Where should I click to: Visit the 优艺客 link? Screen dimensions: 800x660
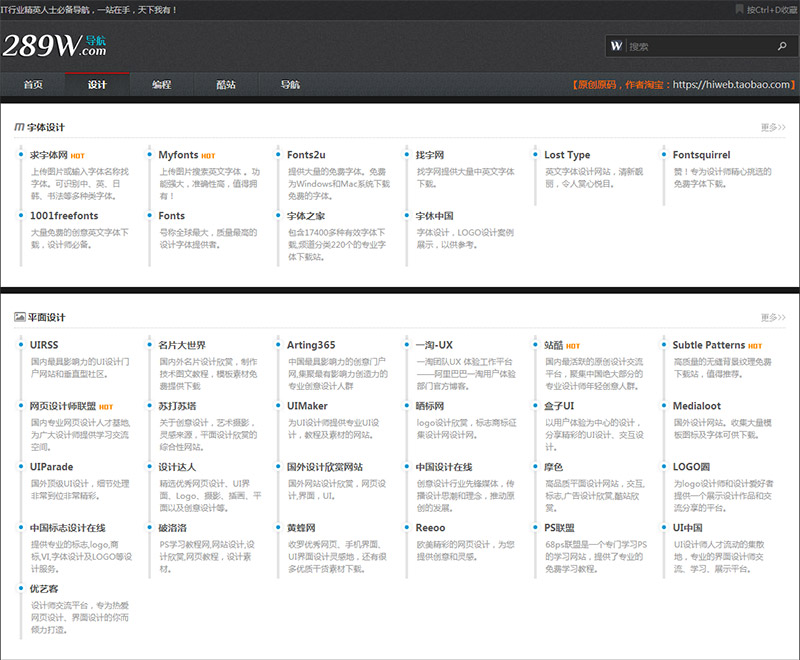(x=44, y=589)
